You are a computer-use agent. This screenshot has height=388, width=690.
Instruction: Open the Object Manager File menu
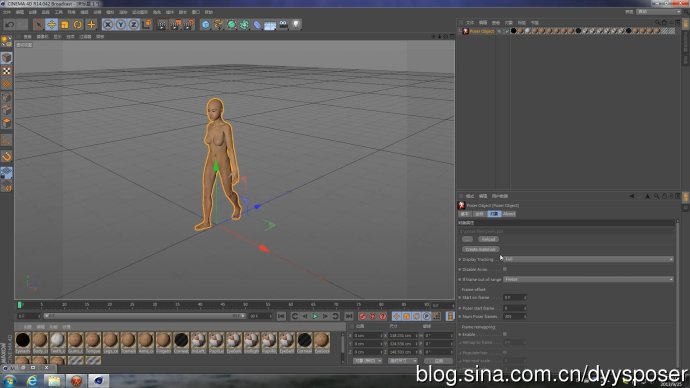(x=470, y=22)
